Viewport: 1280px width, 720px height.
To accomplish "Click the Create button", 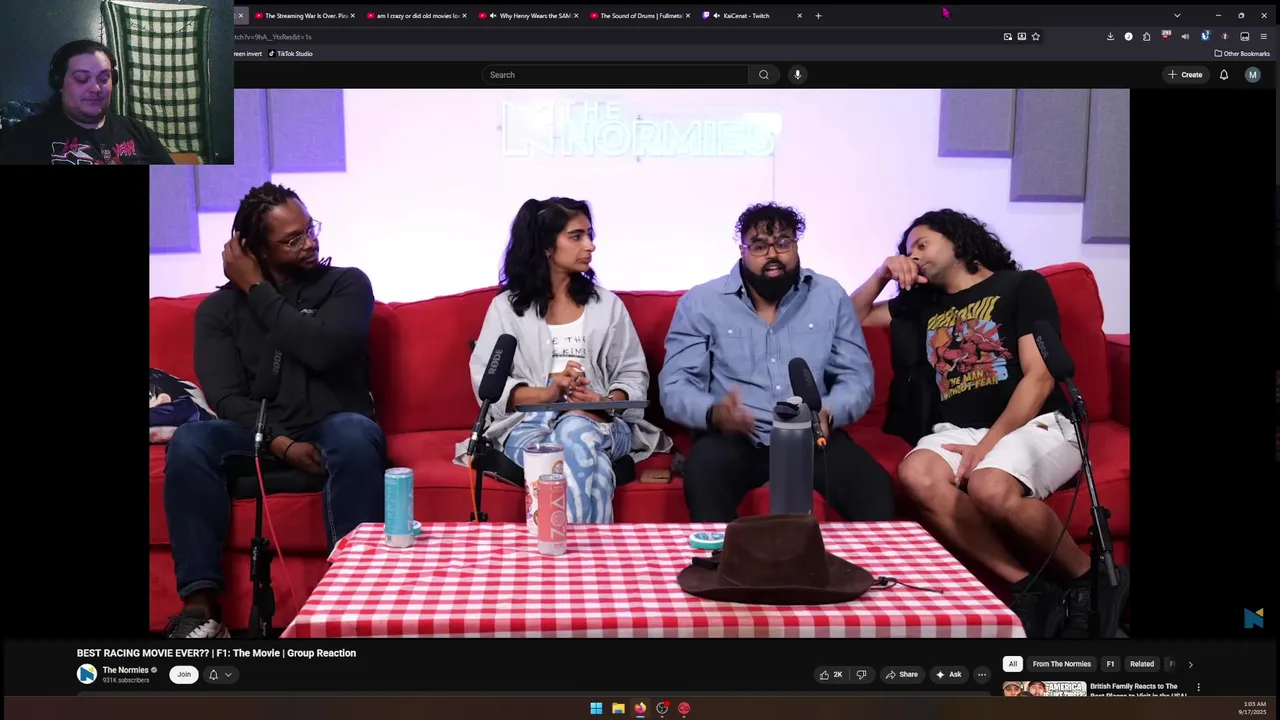I will pyautogui.click(x=1185, y=74).
